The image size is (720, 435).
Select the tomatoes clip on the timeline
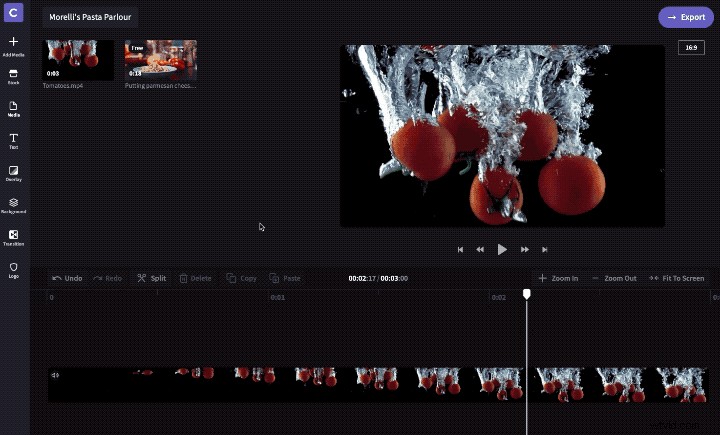[378, 385]
